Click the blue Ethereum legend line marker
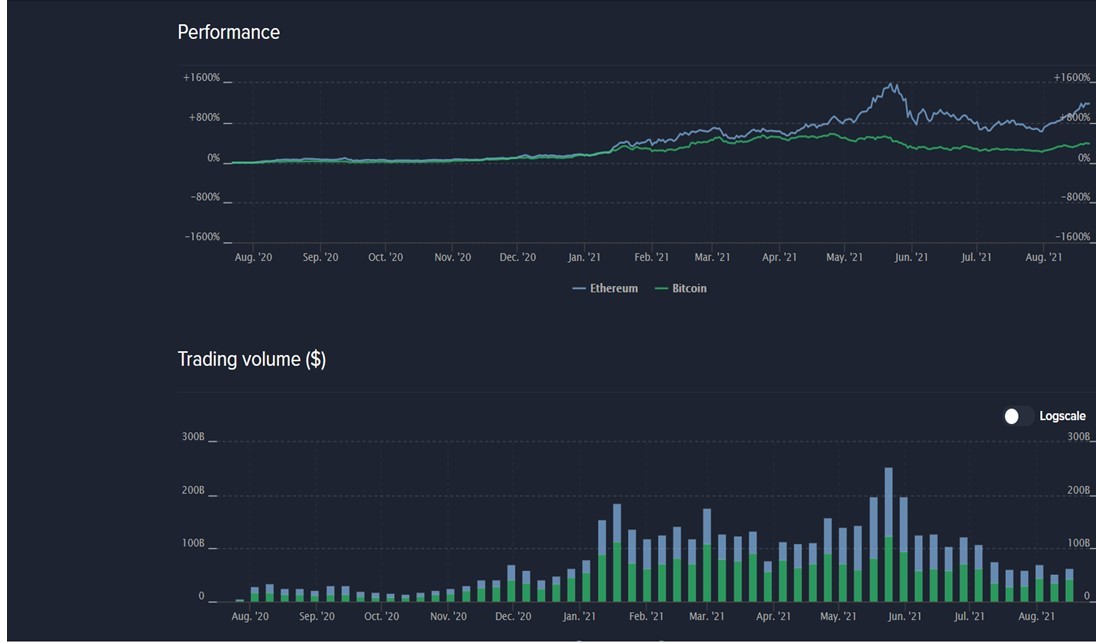 pyautogui.click(x=579, y=288)
